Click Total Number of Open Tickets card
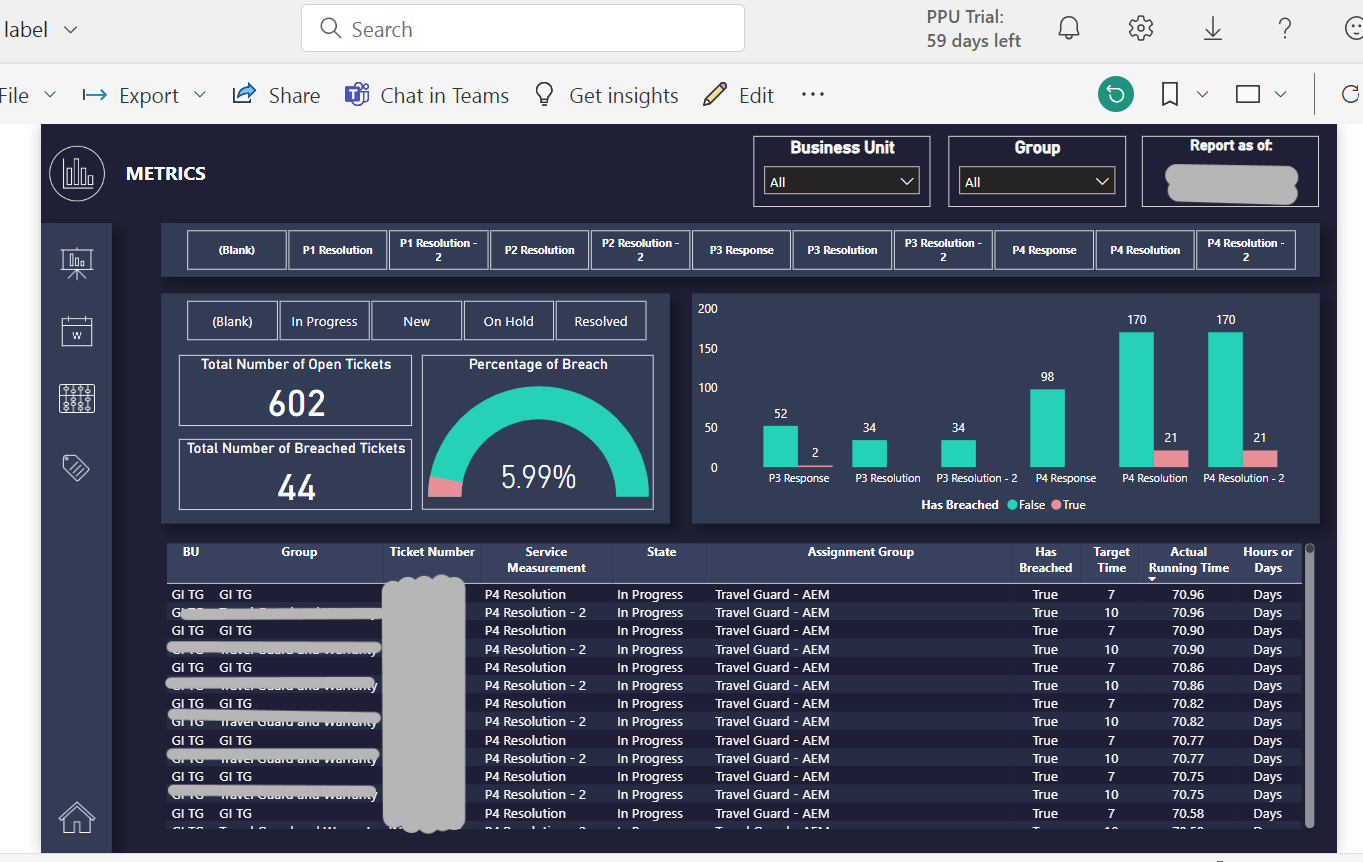 click(295, 390)
